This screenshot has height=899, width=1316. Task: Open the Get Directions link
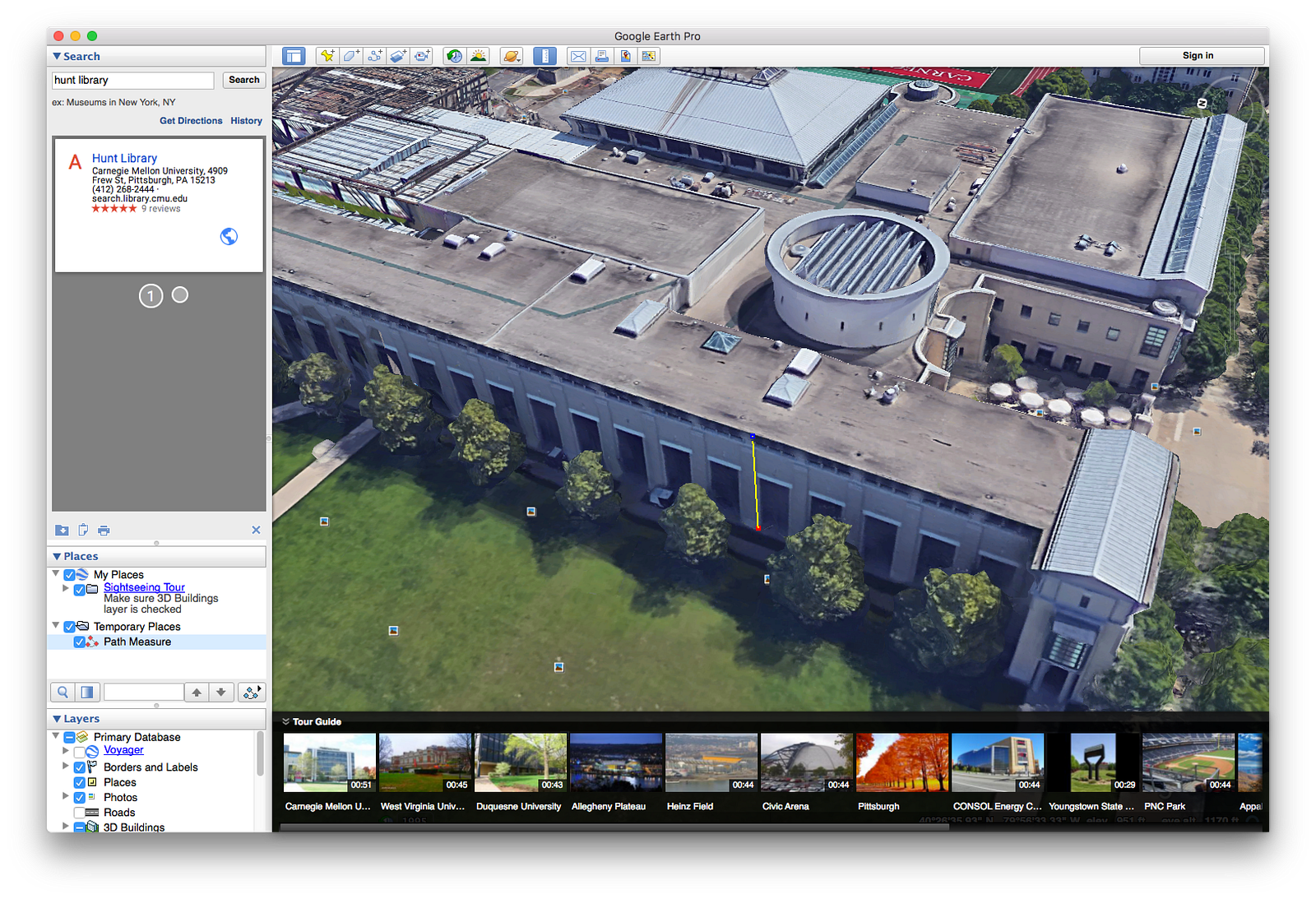click(191, 121)
